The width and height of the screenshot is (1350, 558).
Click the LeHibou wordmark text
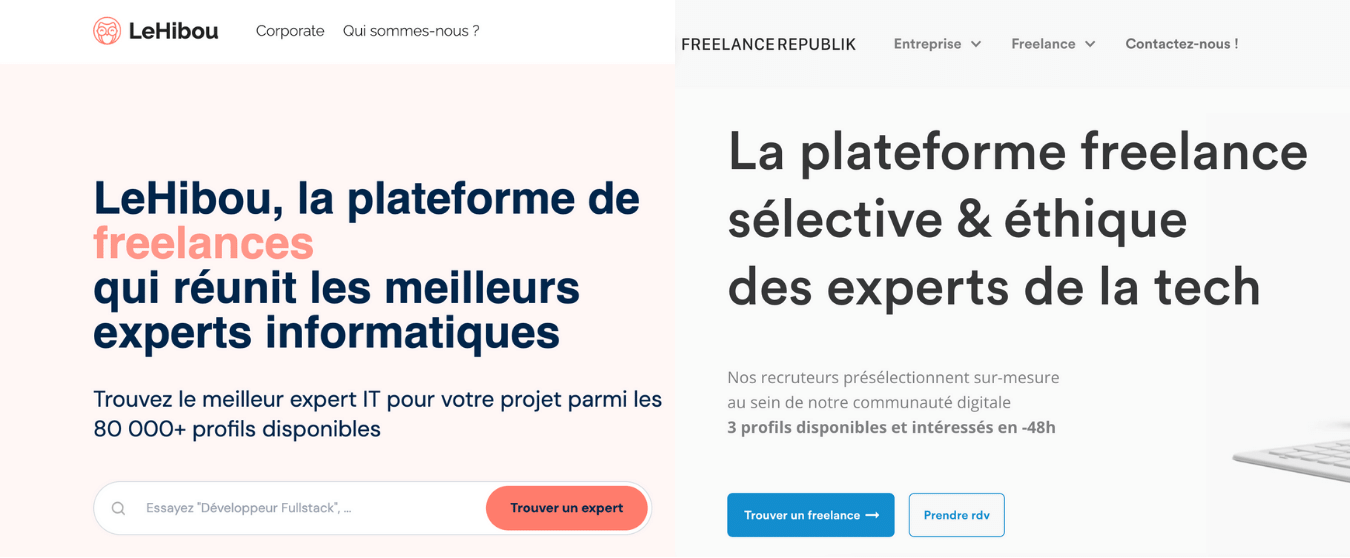click(x=173, y=31)
